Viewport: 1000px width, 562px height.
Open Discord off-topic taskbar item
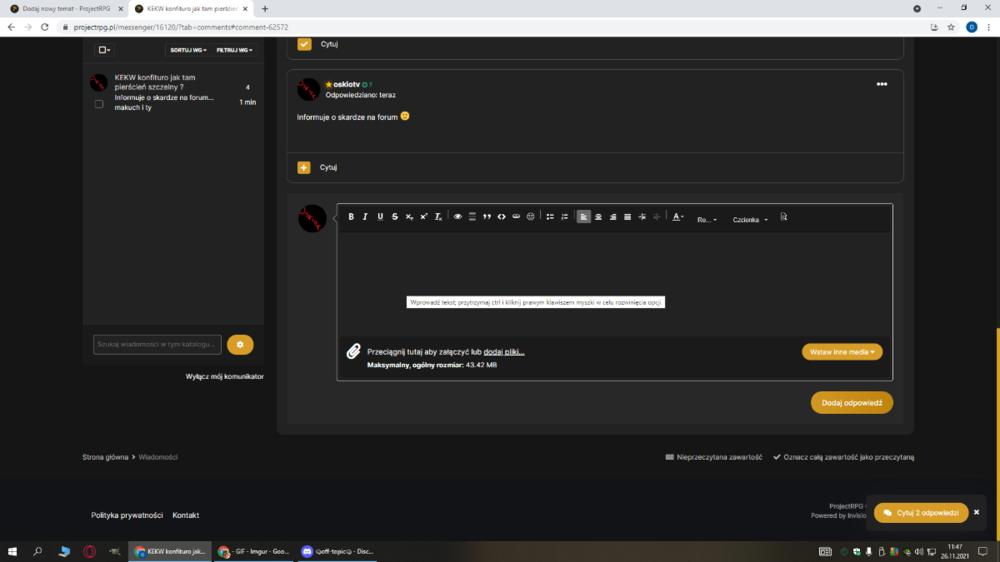(337, 551)
